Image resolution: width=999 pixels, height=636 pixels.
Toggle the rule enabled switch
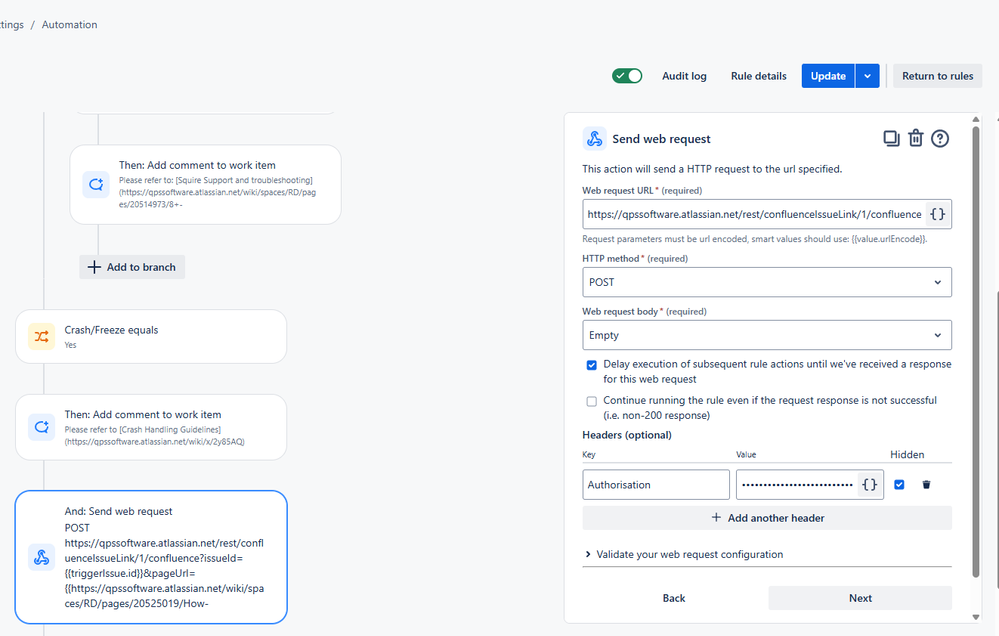pyautogui.click(x=627, y=76)
